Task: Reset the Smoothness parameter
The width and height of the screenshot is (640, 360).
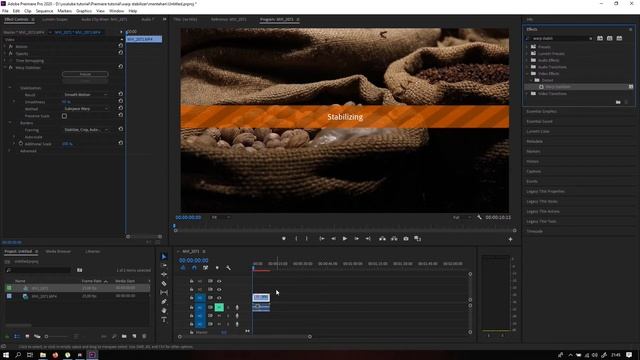Action: coord(121,101)
